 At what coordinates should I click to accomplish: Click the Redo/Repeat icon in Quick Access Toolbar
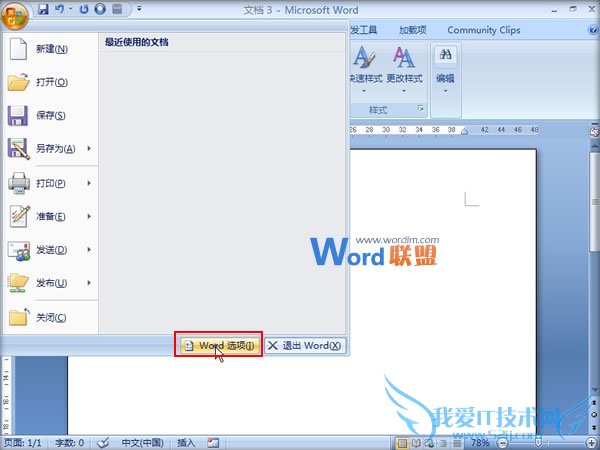coord(84,9)
